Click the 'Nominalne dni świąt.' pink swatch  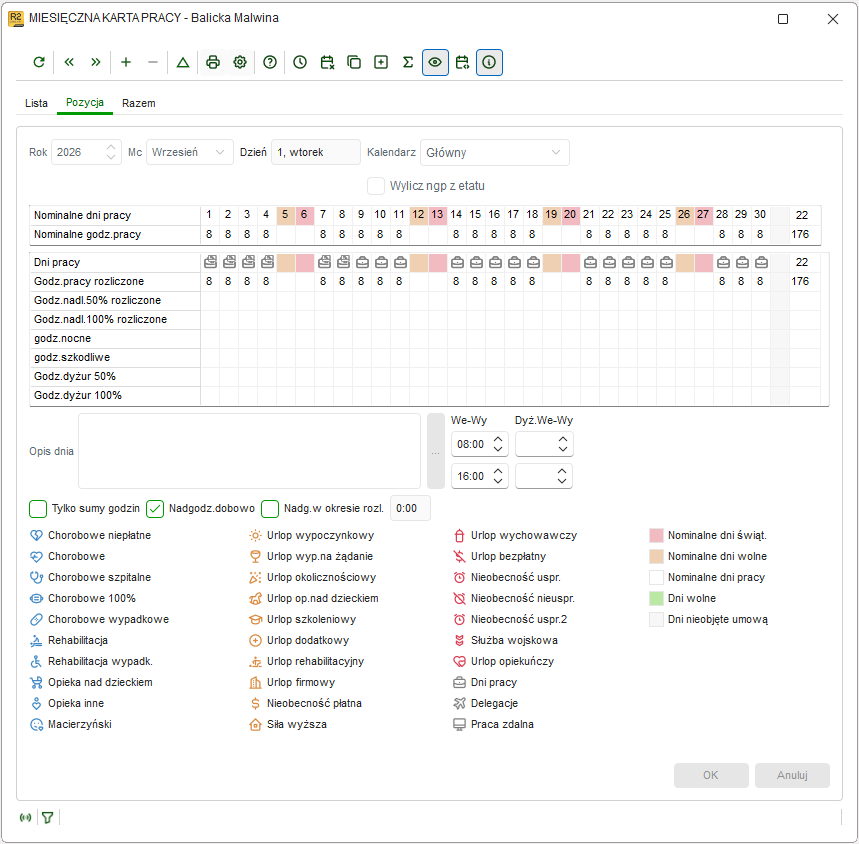[656, 536]
